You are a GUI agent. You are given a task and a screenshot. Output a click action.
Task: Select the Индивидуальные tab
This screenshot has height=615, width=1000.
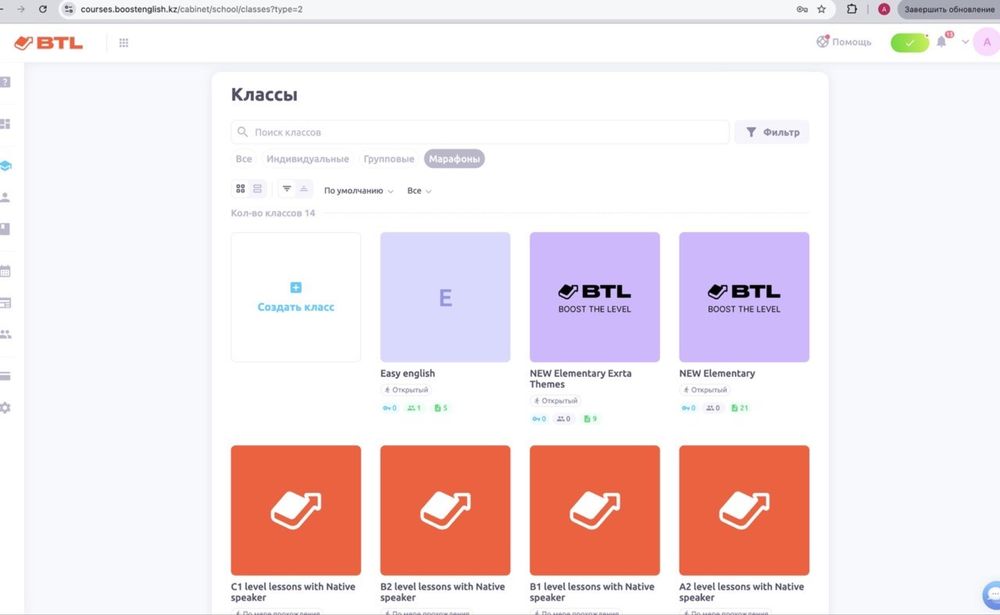click(x=307, y=159)
